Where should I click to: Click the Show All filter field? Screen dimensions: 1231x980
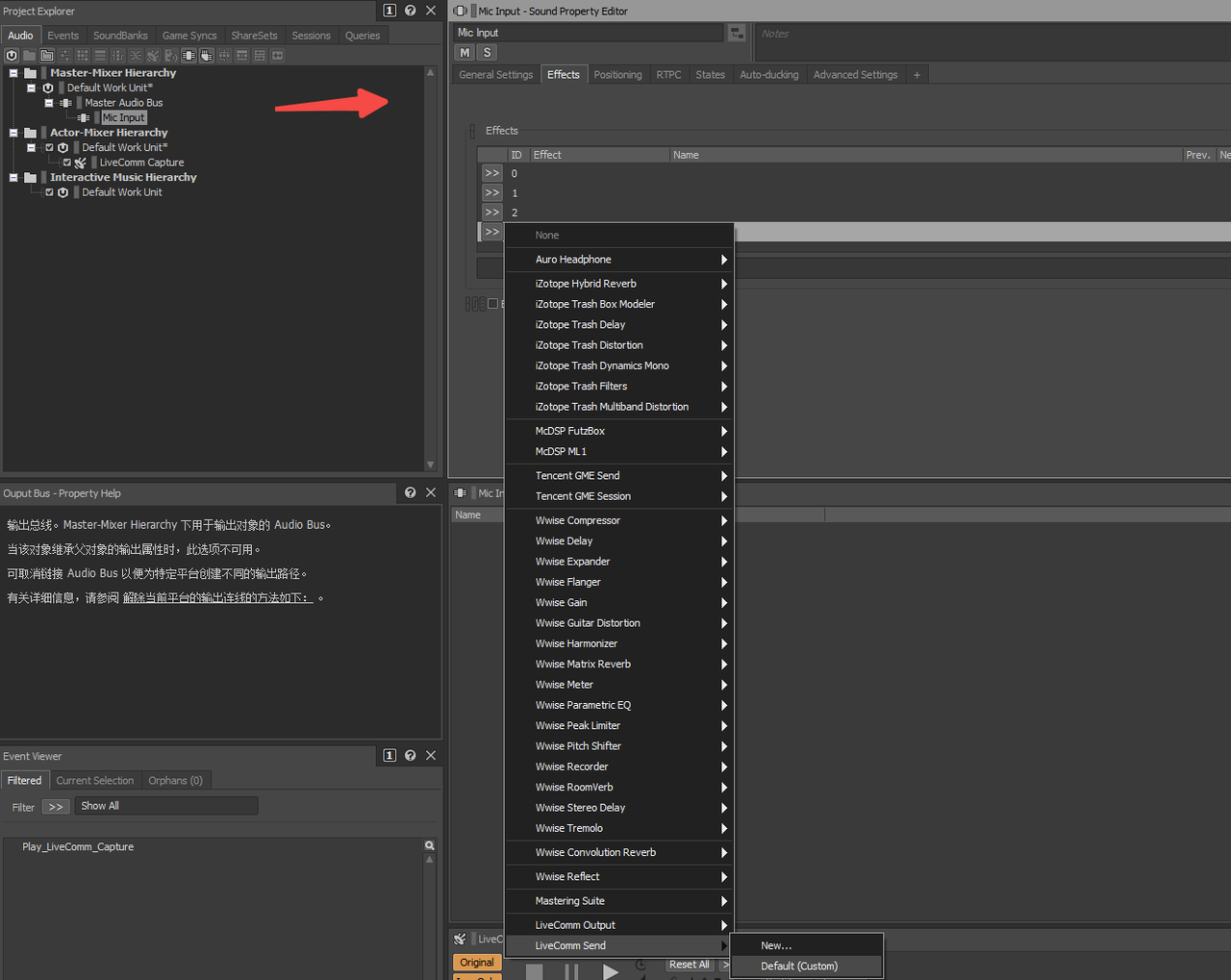coord(165,806)
